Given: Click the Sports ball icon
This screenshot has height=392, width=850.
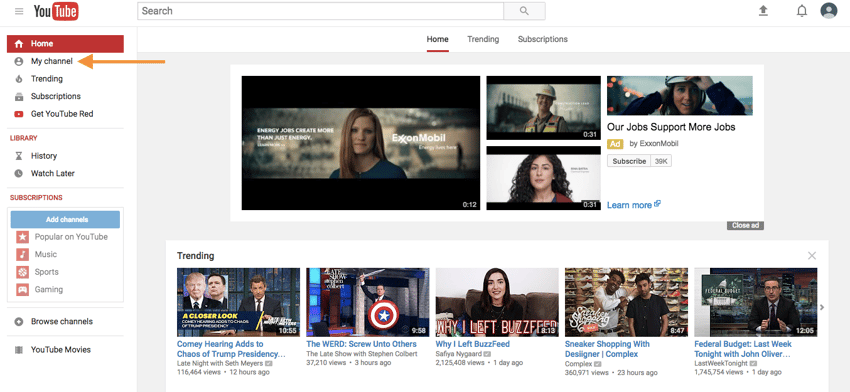Looking at the screenshot, I should coord(23,272).
